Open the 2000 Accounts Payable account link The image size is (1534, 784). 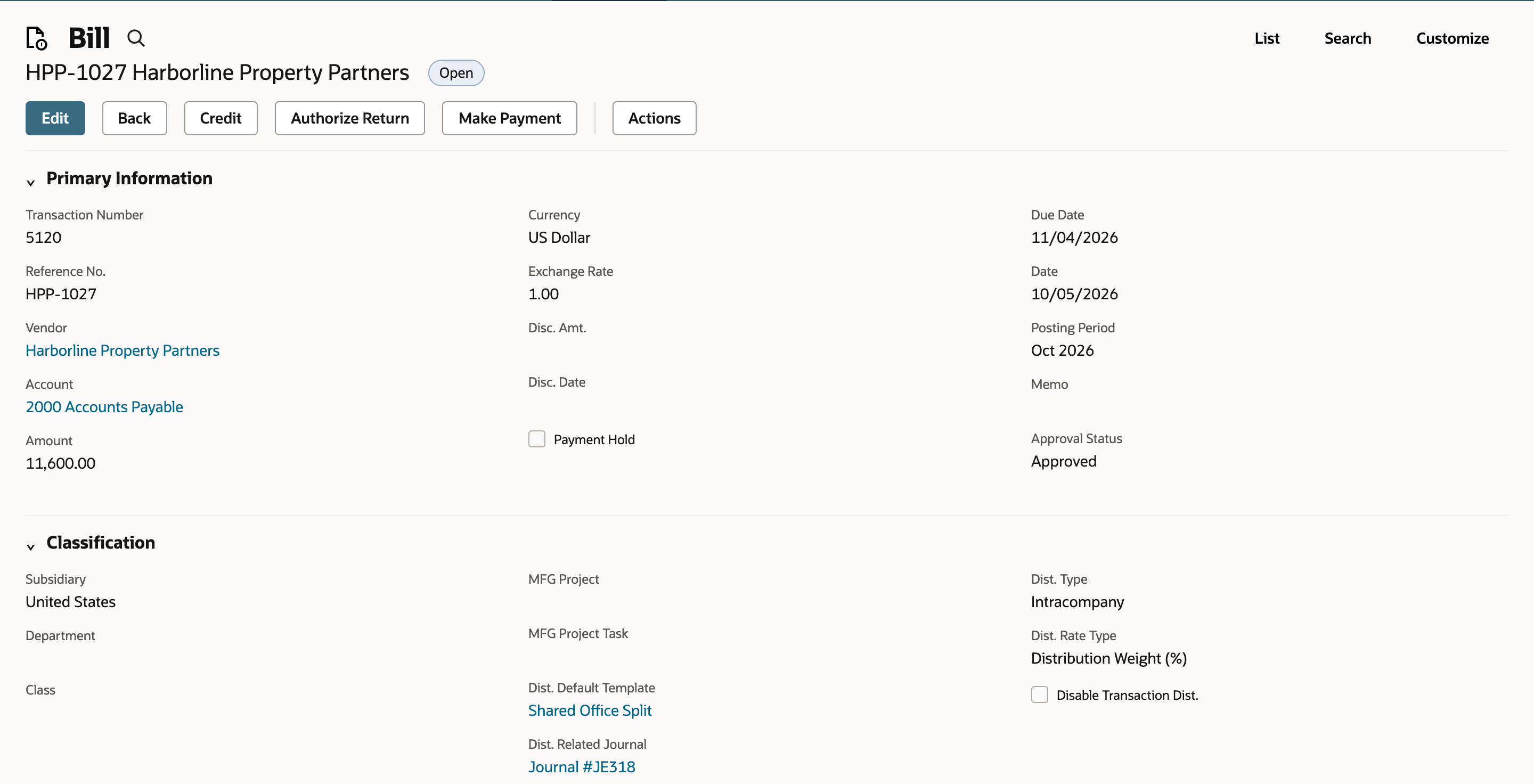[x=104, y=406]
